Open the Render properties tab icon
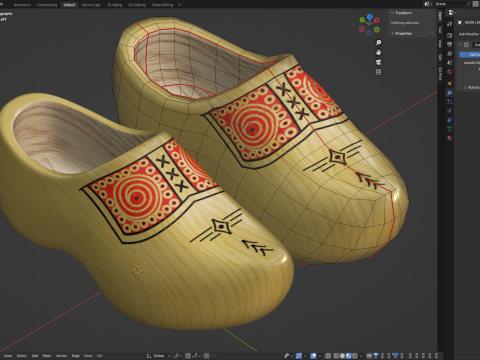 (450, 35)
